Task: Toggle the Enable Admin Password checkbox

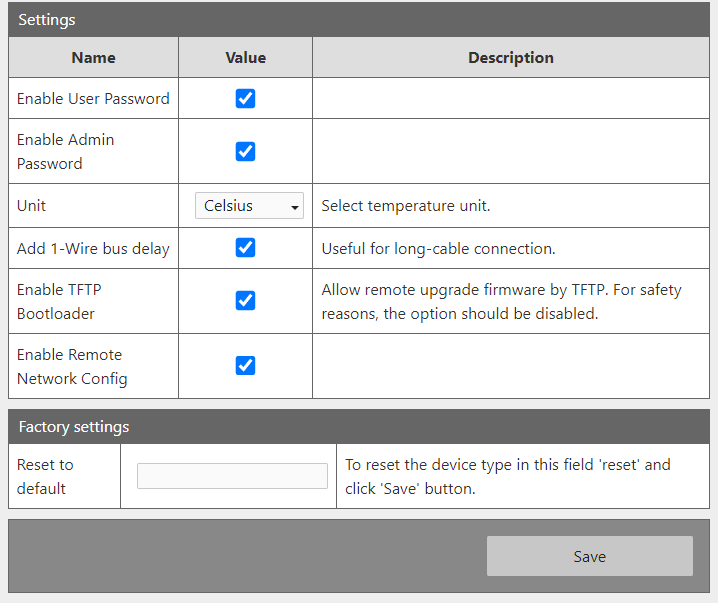Action: [245, 151]
